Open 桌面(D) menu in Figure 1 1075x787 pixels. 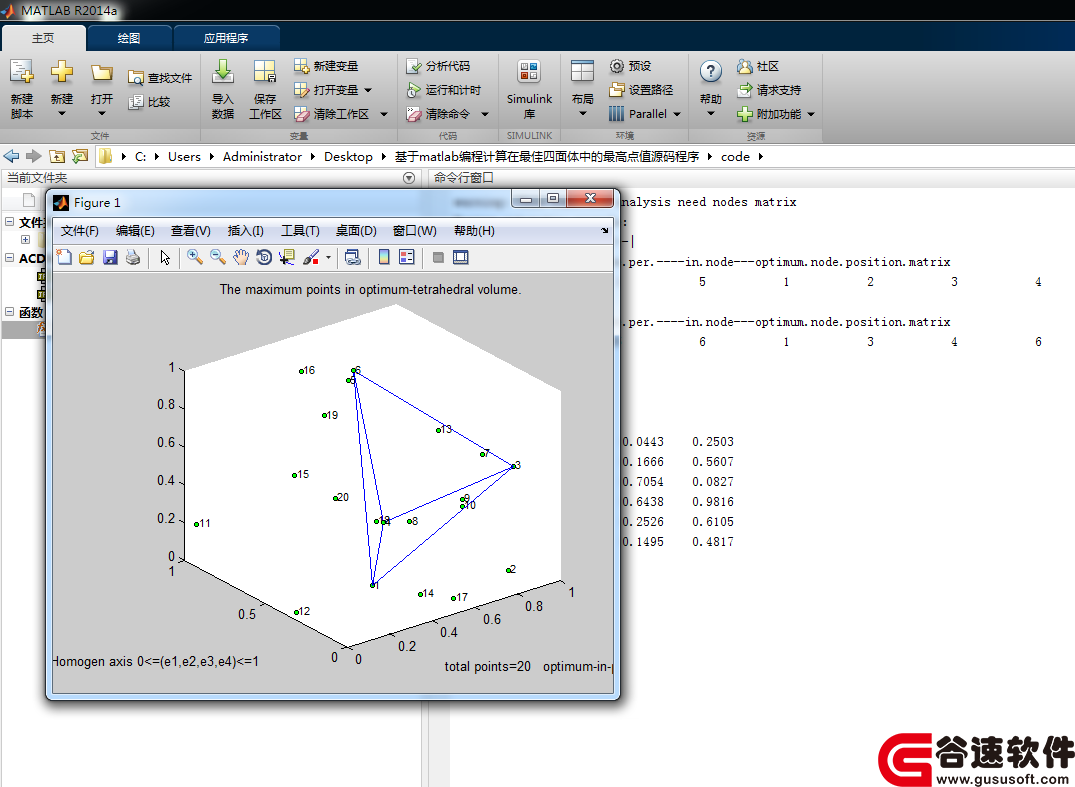[356, 231]
